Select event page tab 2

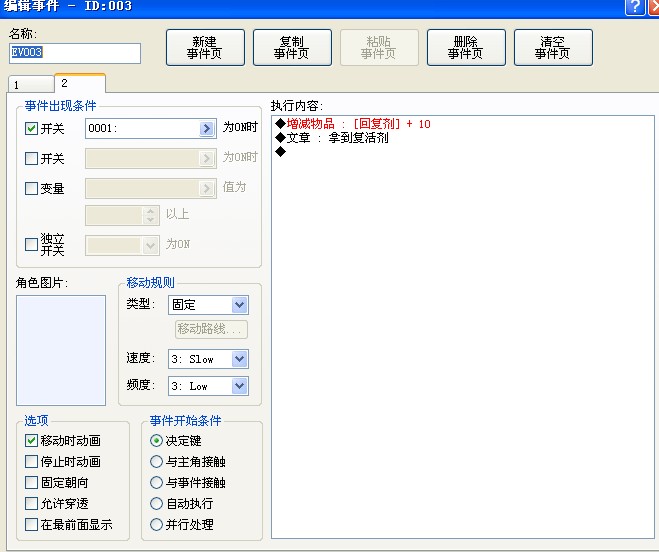pos(80,83)
